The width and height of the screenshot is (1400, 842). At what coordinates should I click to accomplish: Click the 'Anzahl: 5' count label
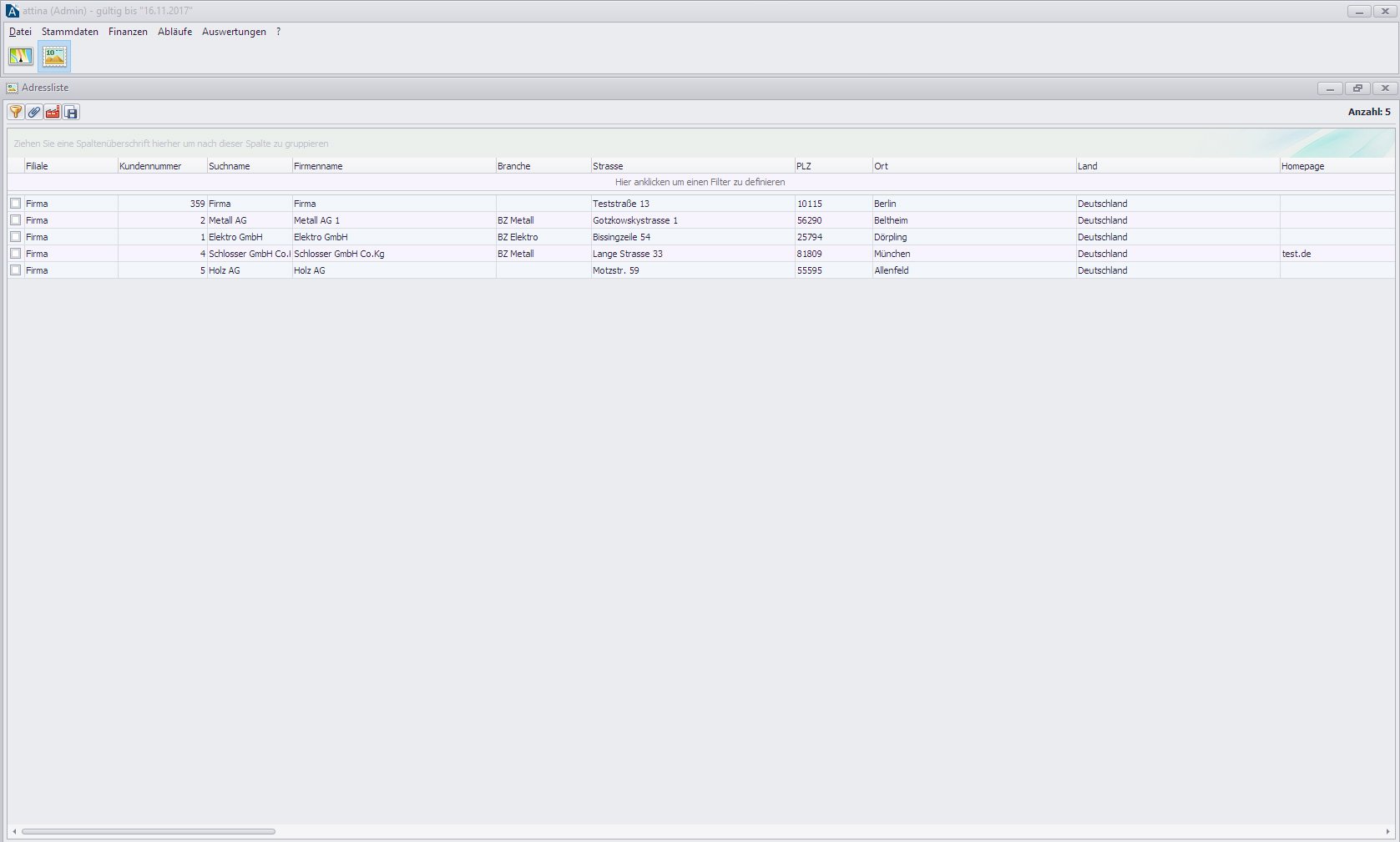[1369, 112]
